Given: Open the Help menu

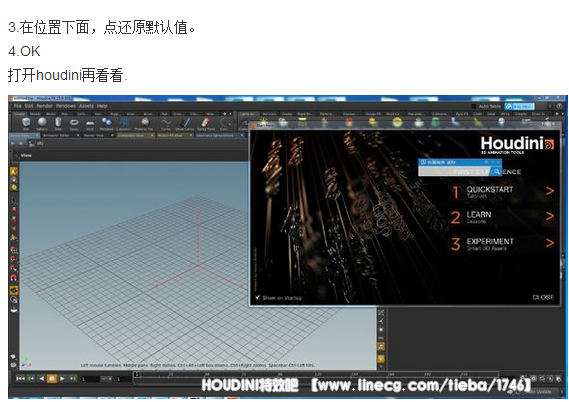Looking at the screenshot, I should point(102,106).
